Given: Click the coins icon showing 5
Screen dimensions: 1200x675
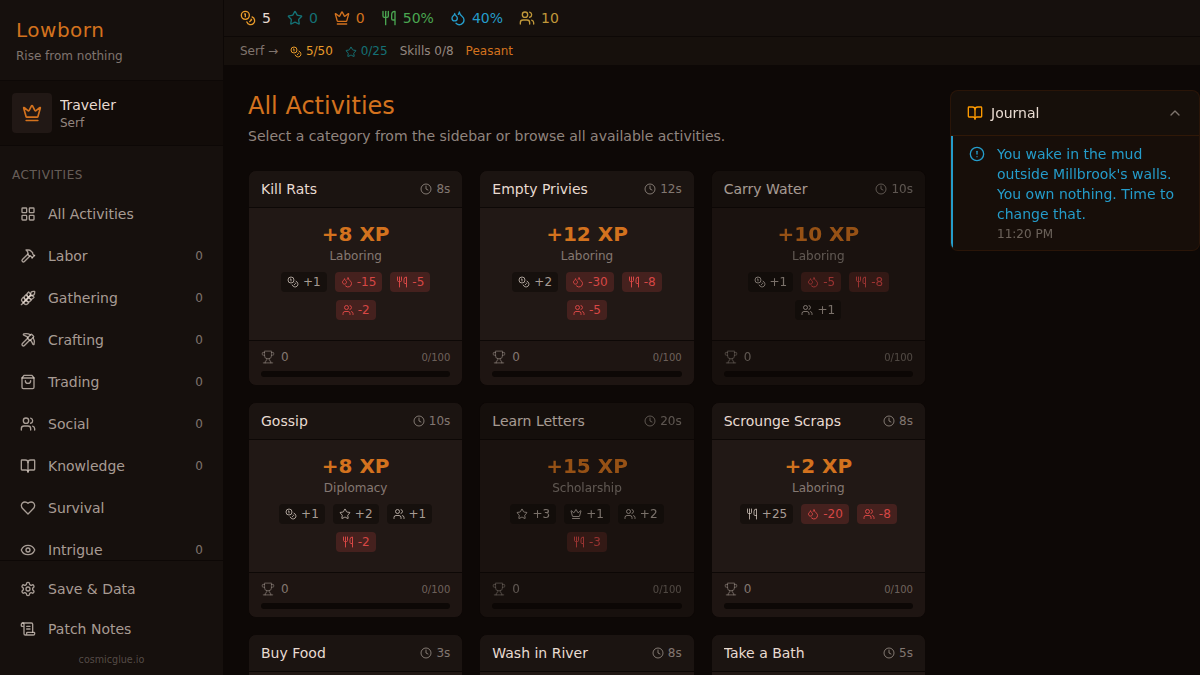Looking at the screenshot, I should tap(248, 18).
